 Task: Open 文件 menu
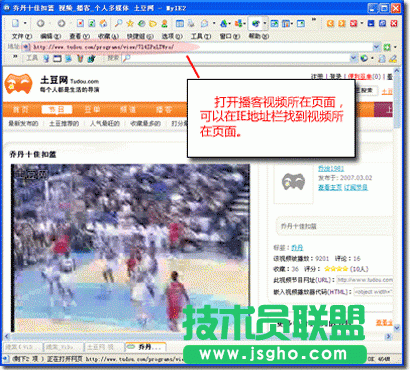click(x=22, y=36)
